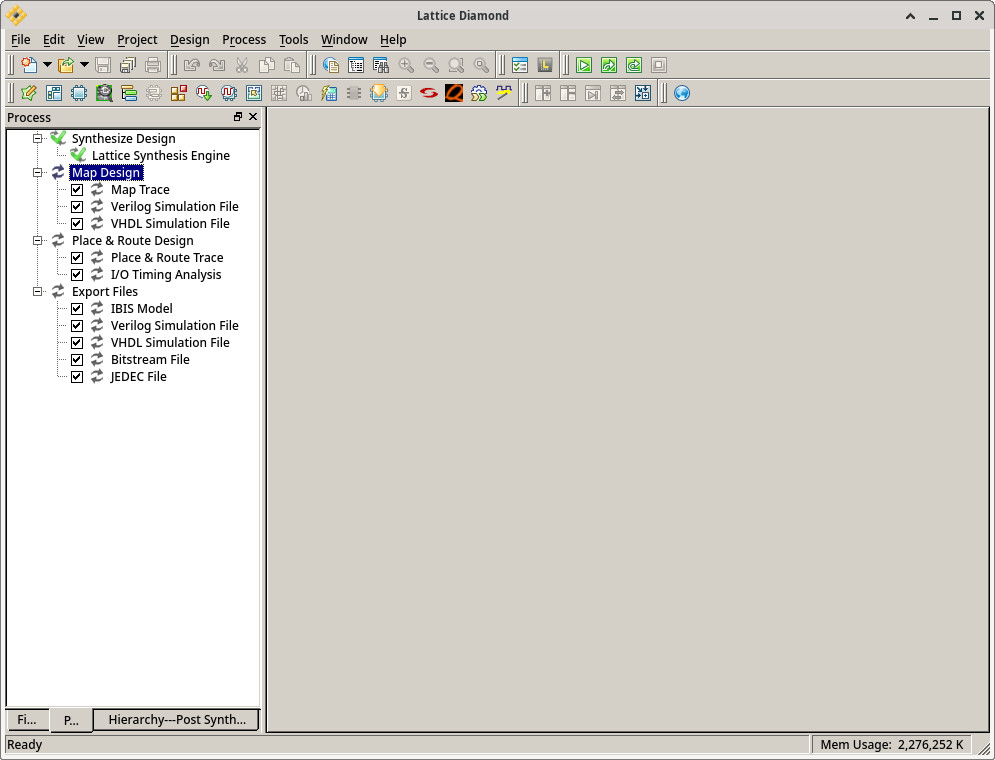Image resolution: width=995 pixels, height=760 pixels.
Task: Open Spreadsheet View pencil-star icon
Action: click(29, 93)
